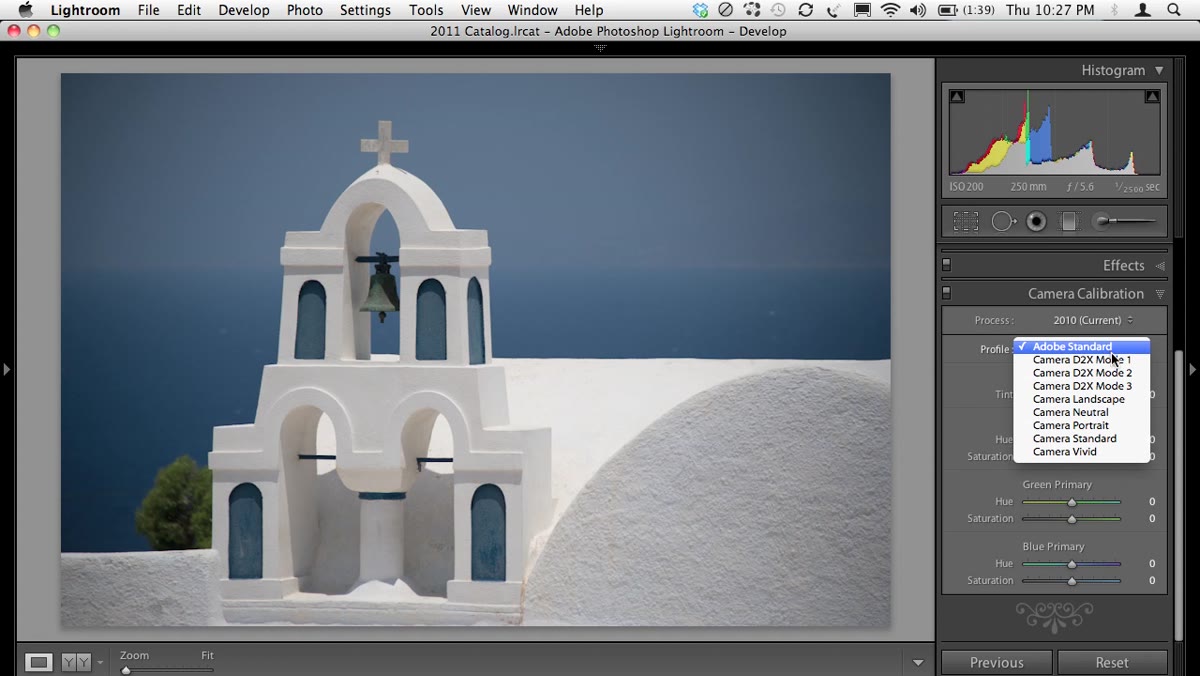Collapse the Camera Calibration panel
This screenshot has height=676, width=1200.
[x=1160, y=294]
